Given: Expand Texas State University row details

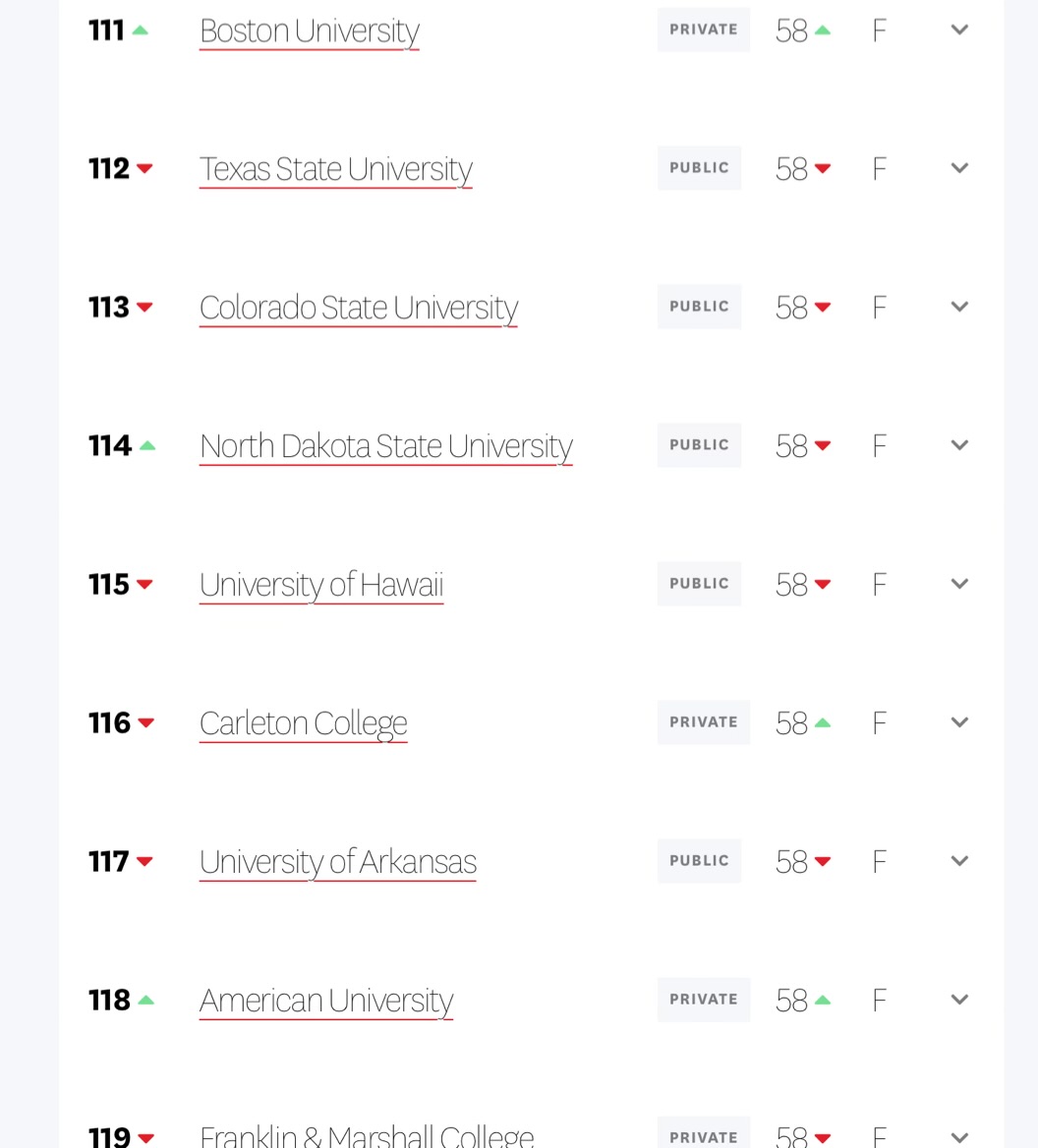Looking at the screenshot, I should click(959, 168).
